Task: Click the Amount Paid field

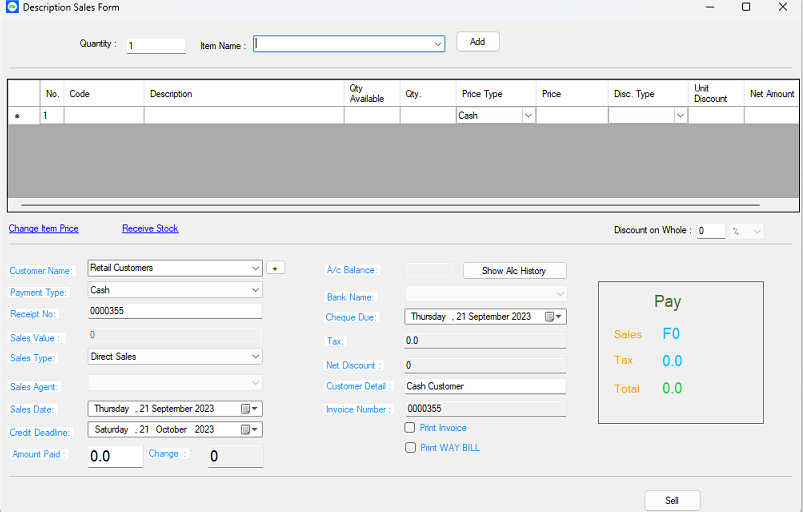Action: (x=115, y=456)
